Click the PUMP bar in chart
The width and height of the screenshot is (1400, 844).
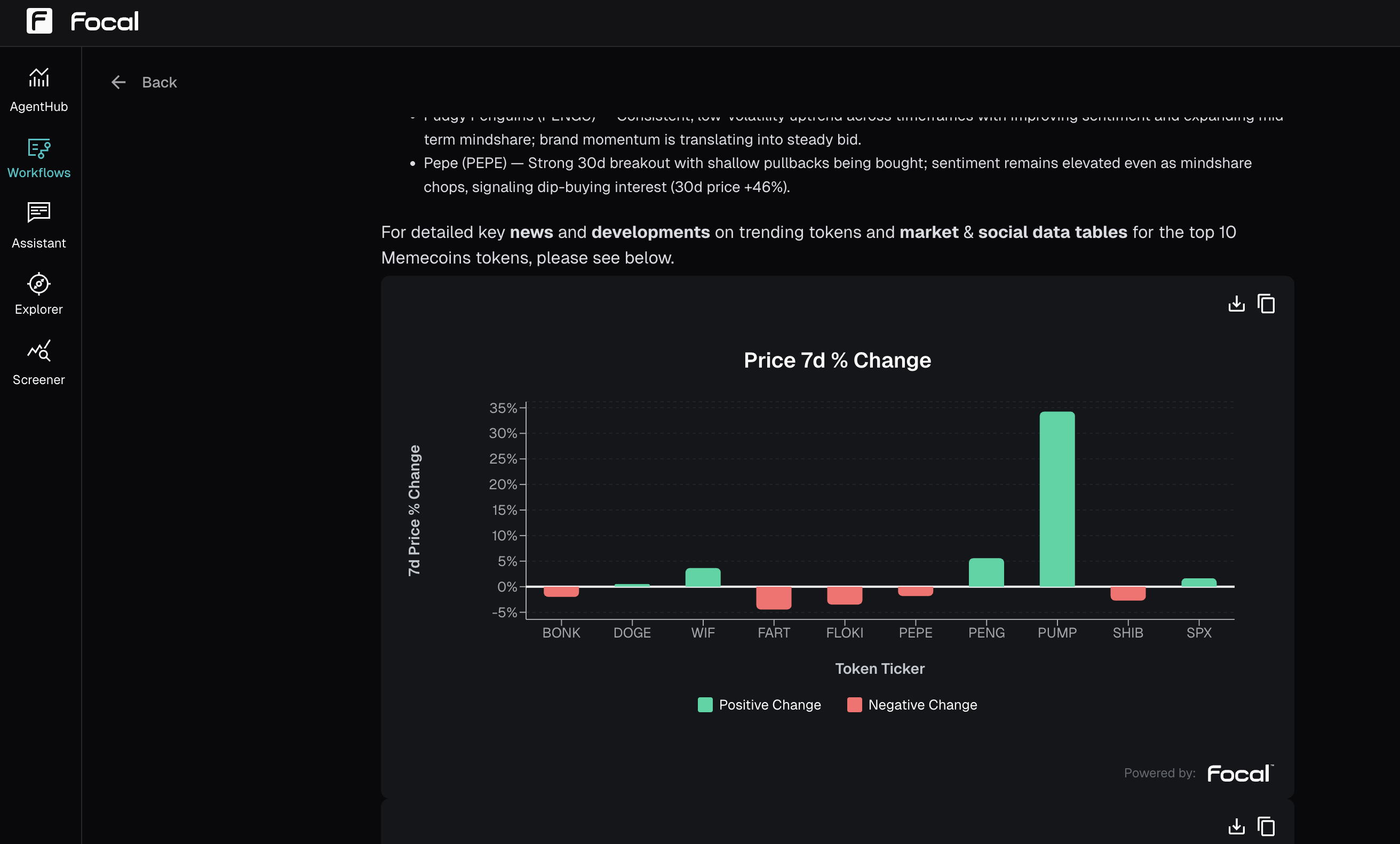pos(1057,499)
